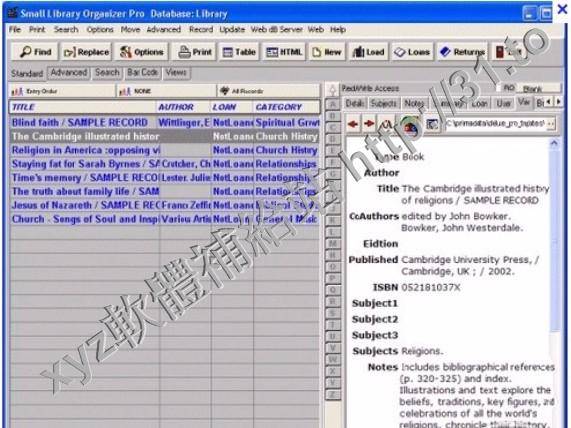
Task: Jump to letter A in alphabet index
Action: [x=332, y=104]
